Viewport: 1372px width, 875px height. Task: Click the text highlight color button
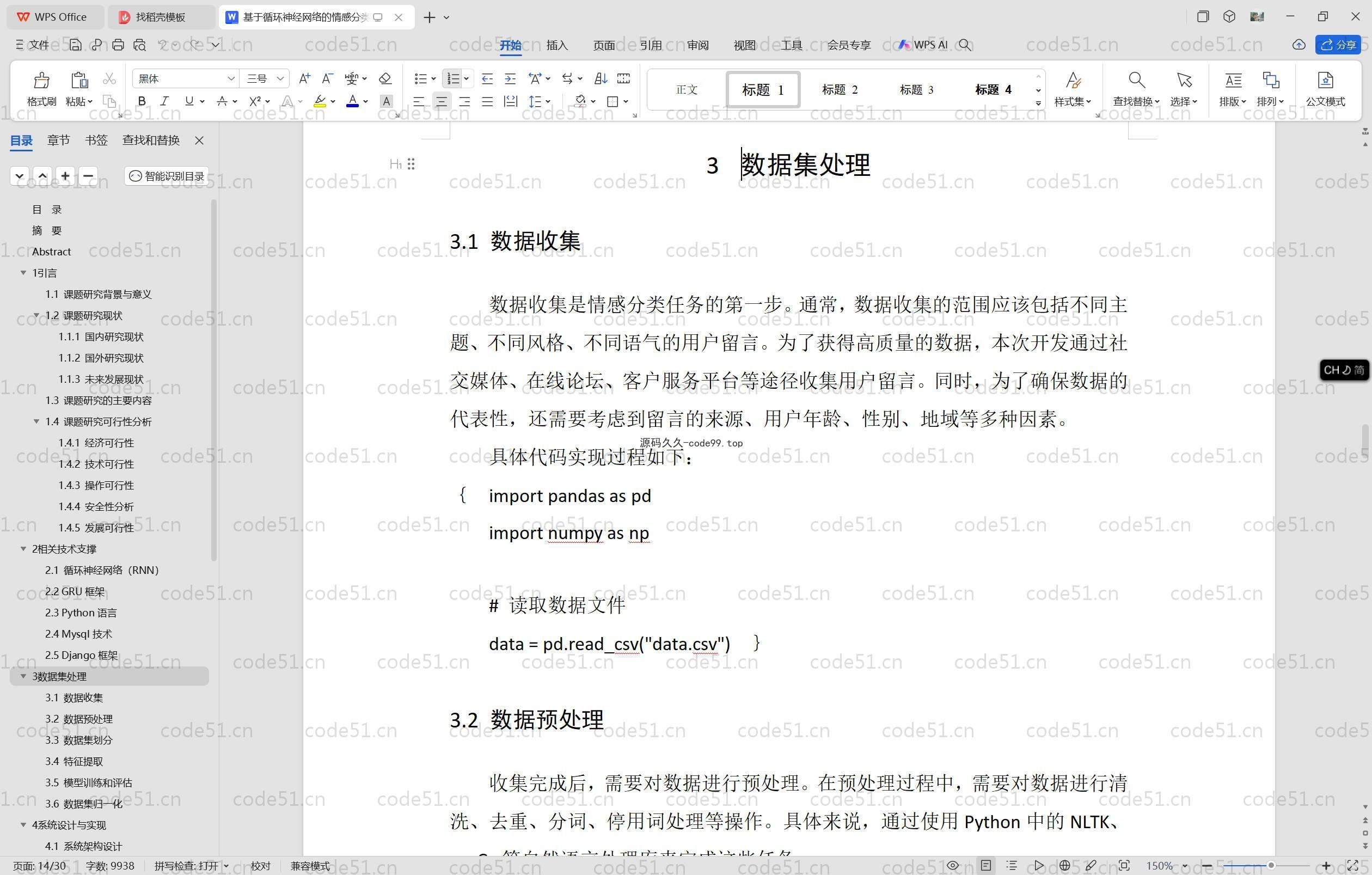coord(320,101)
